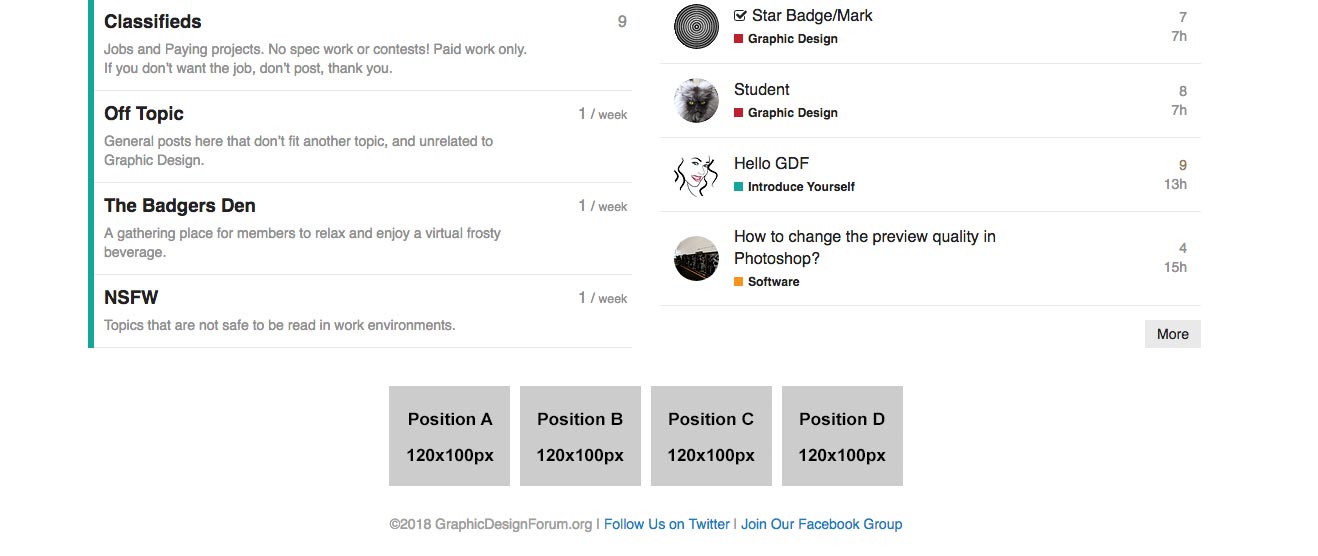
Task: Open the Hello GDF topic
Action: click(x=771, y=164)
